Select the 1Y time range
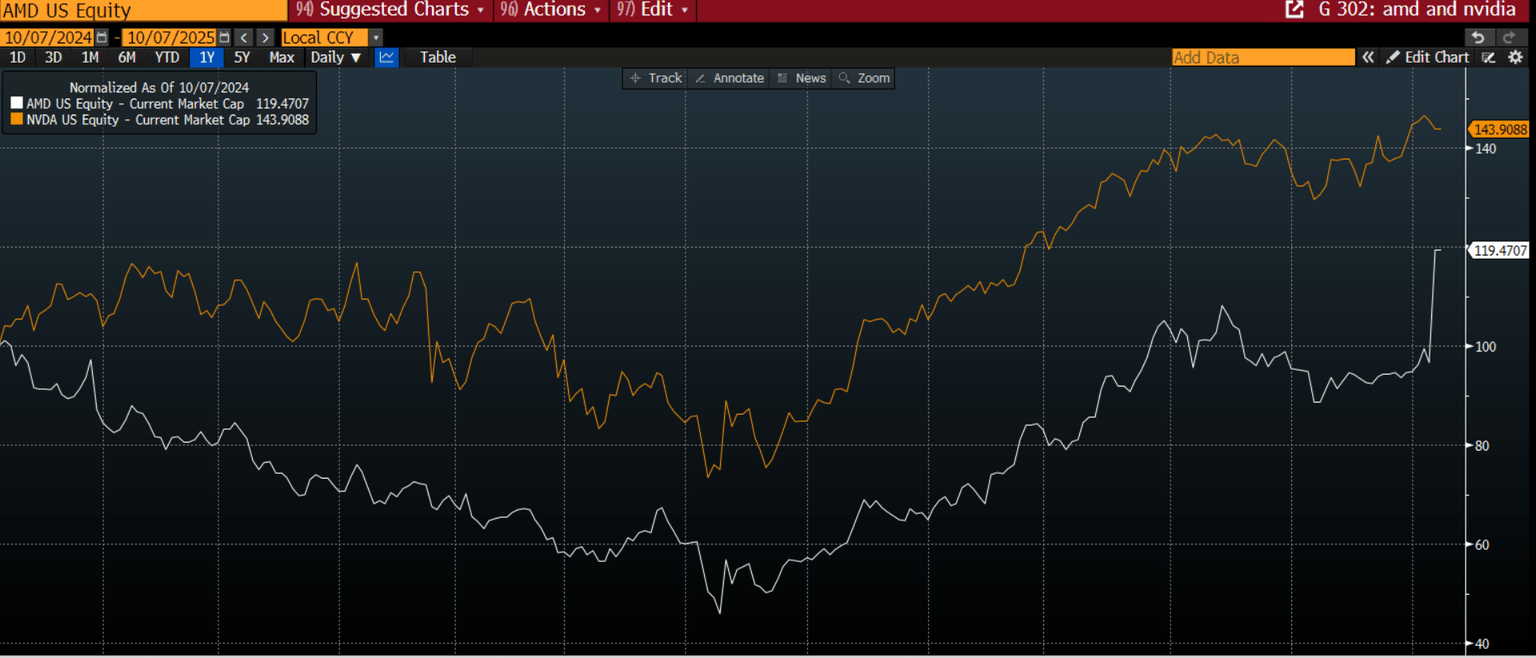The width and height of the screenshot is (1536, 658). [x=206, y=57]
